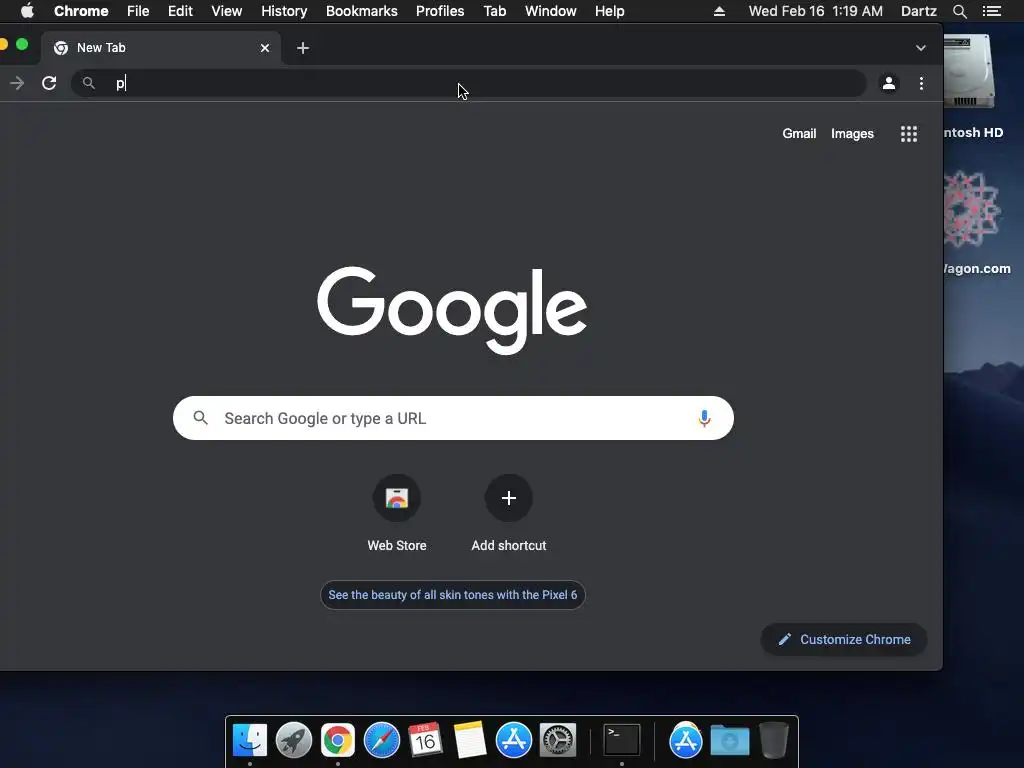Image resolution: width=1024 pixels, height=768 pixels.
Task: Open the Images link
Action: tap(852, 133)
